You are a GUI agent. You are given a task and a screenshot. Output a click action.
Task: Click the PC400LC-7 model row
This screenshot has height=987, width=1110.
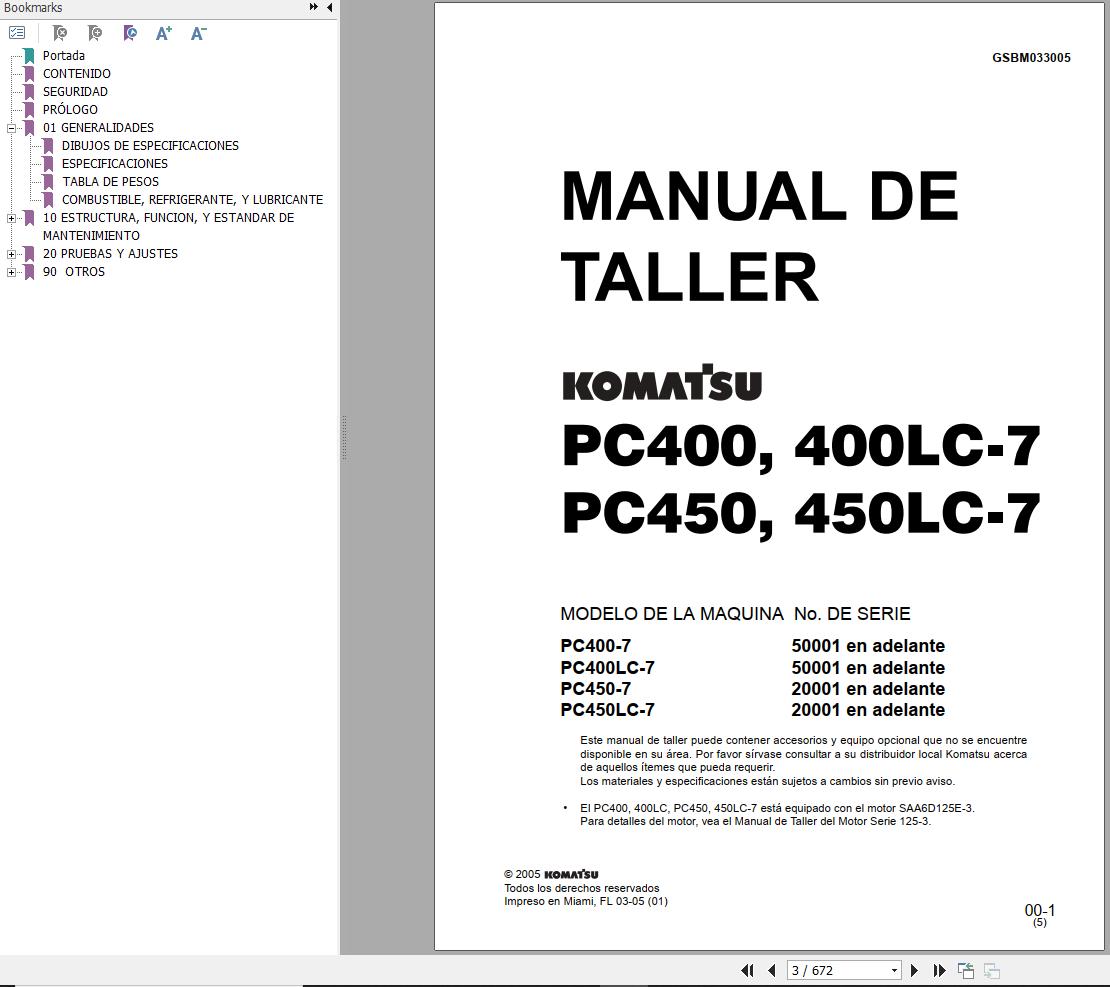coord(753,668)
